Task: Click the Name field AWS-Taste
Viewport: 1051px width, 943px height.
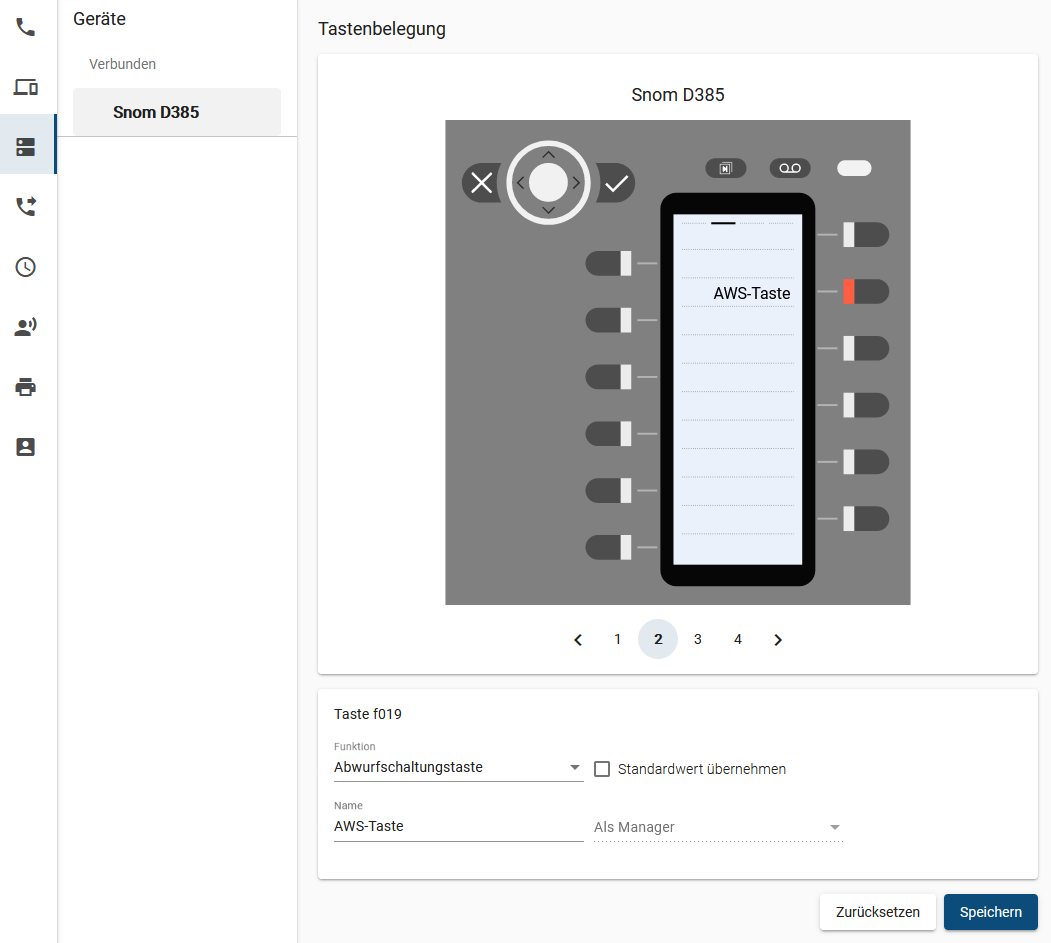Action: (x=458, y=826)
